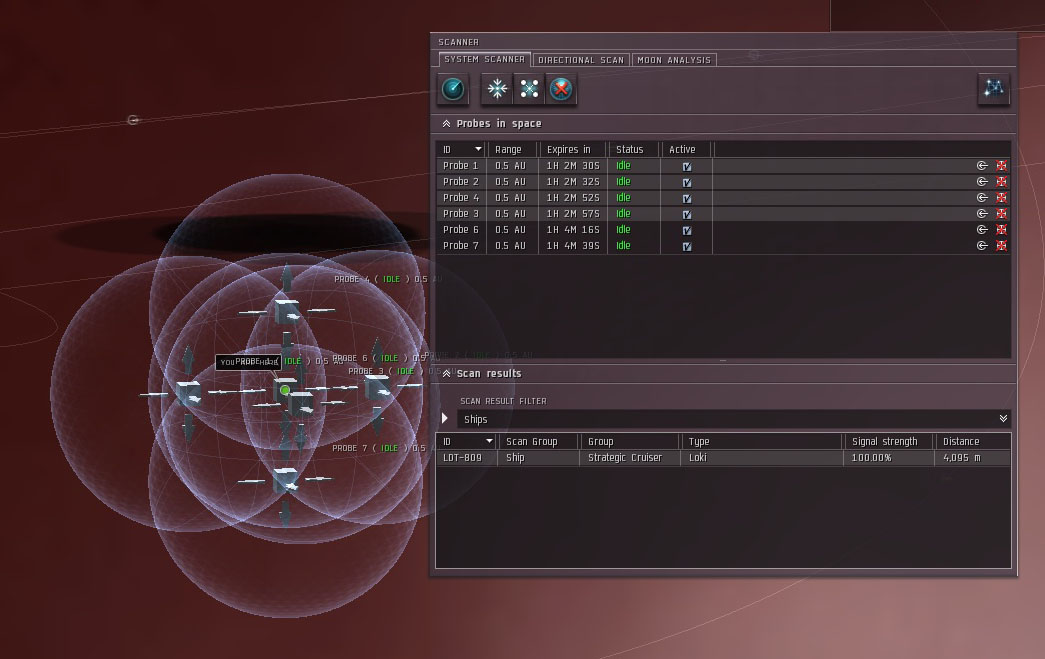
Task: Sort scan results by the ID column arrow
Action: 490,441
